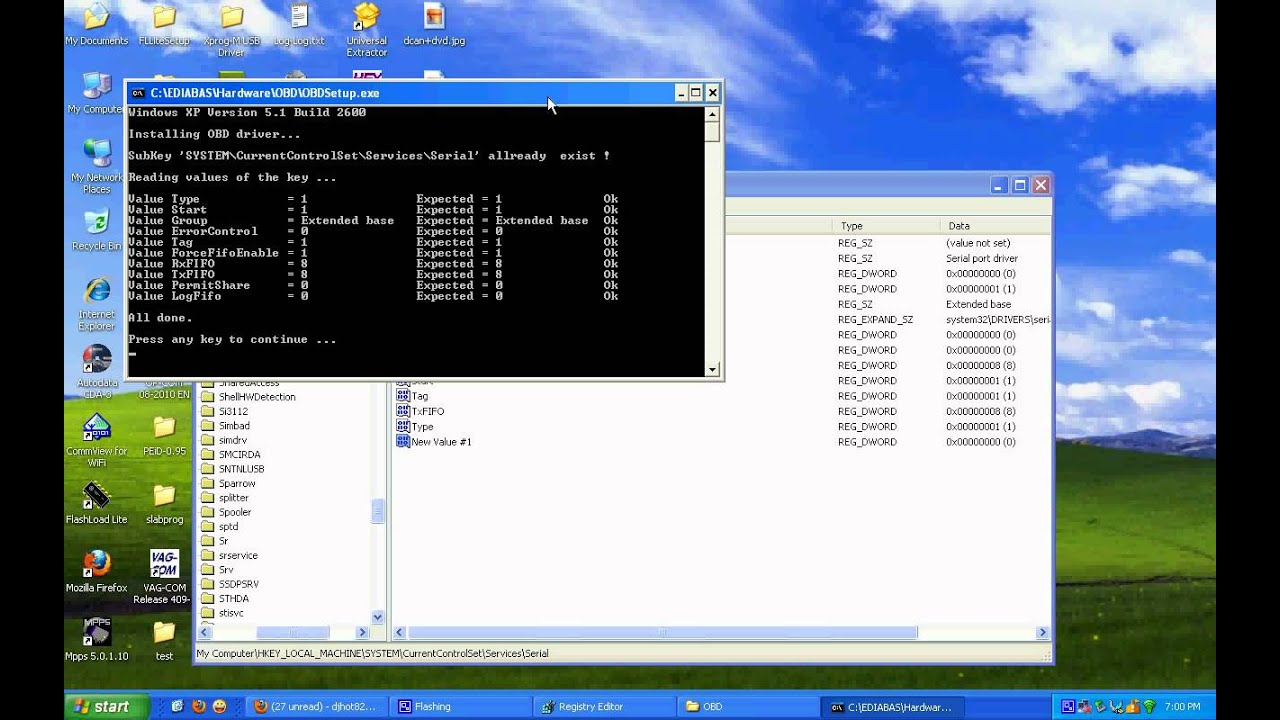This screenshot has width=1280, height=720.
Task: Select the ShellHWDetection registry key
Action: (x=257, y=397)
